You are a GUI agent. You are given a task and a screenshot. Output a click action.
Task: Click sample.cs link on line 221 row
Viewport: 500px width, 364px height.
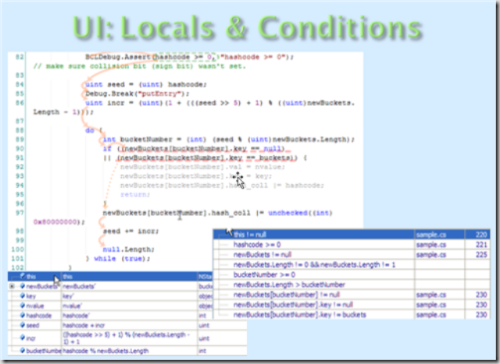(431, 245)
